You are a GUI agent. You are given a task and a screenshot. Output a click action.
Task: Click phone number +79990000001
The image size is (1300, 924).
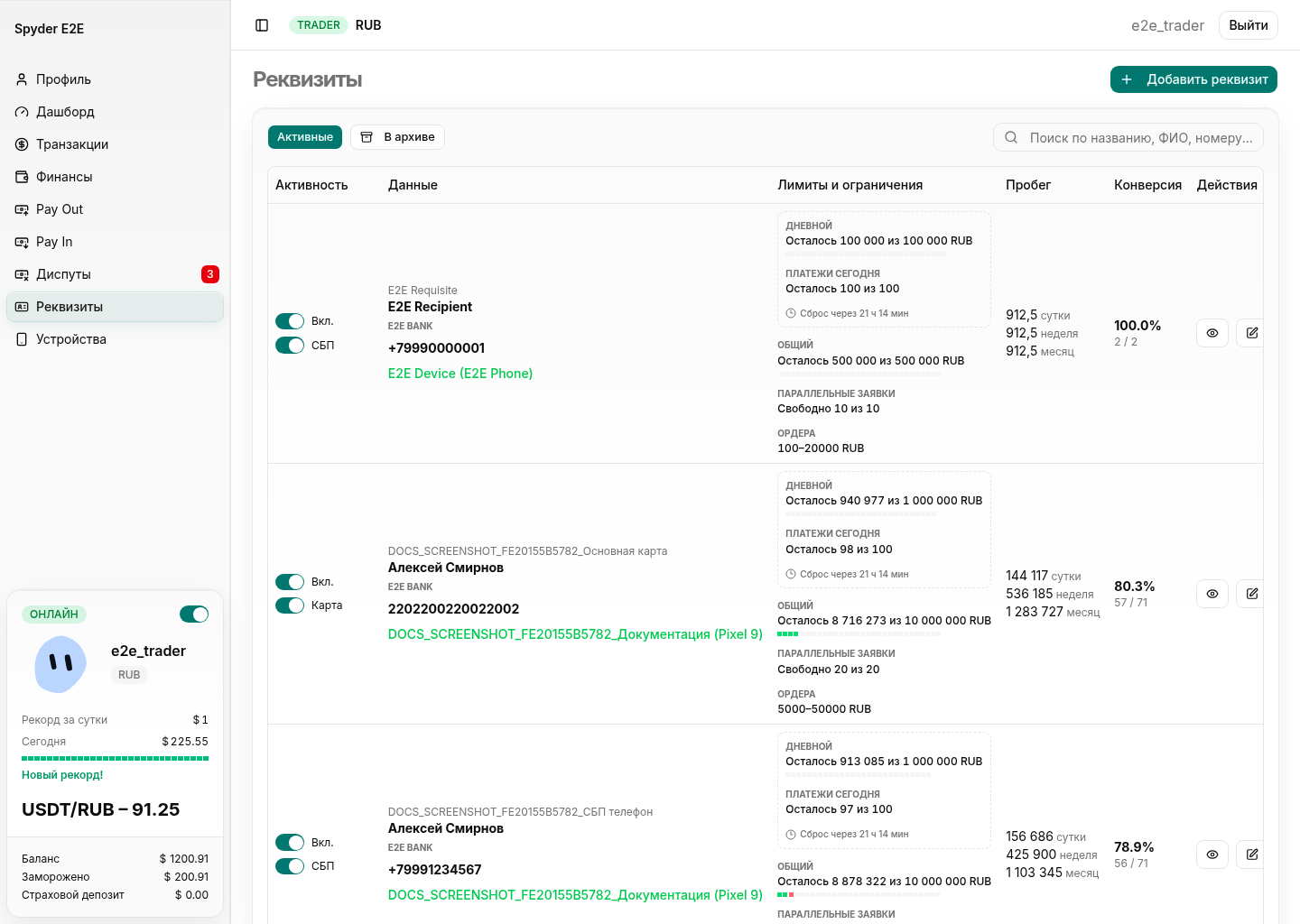pos(436,348)
